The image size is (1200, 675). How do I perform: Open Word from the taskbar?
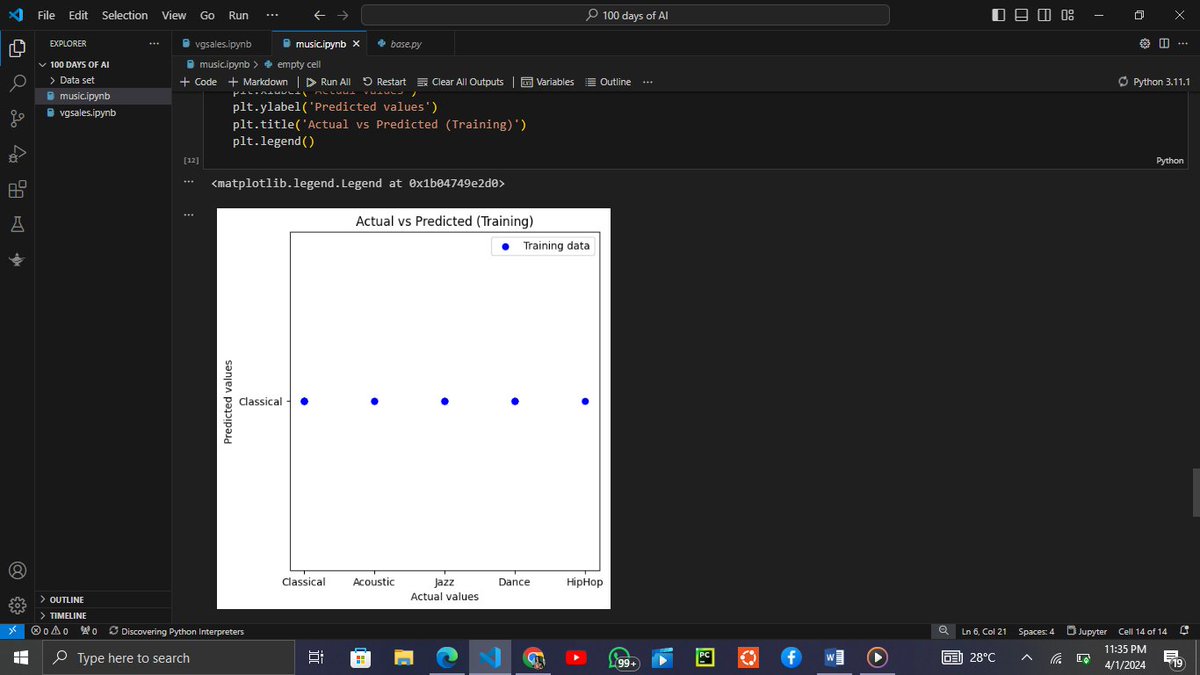(x=832, y=657)
